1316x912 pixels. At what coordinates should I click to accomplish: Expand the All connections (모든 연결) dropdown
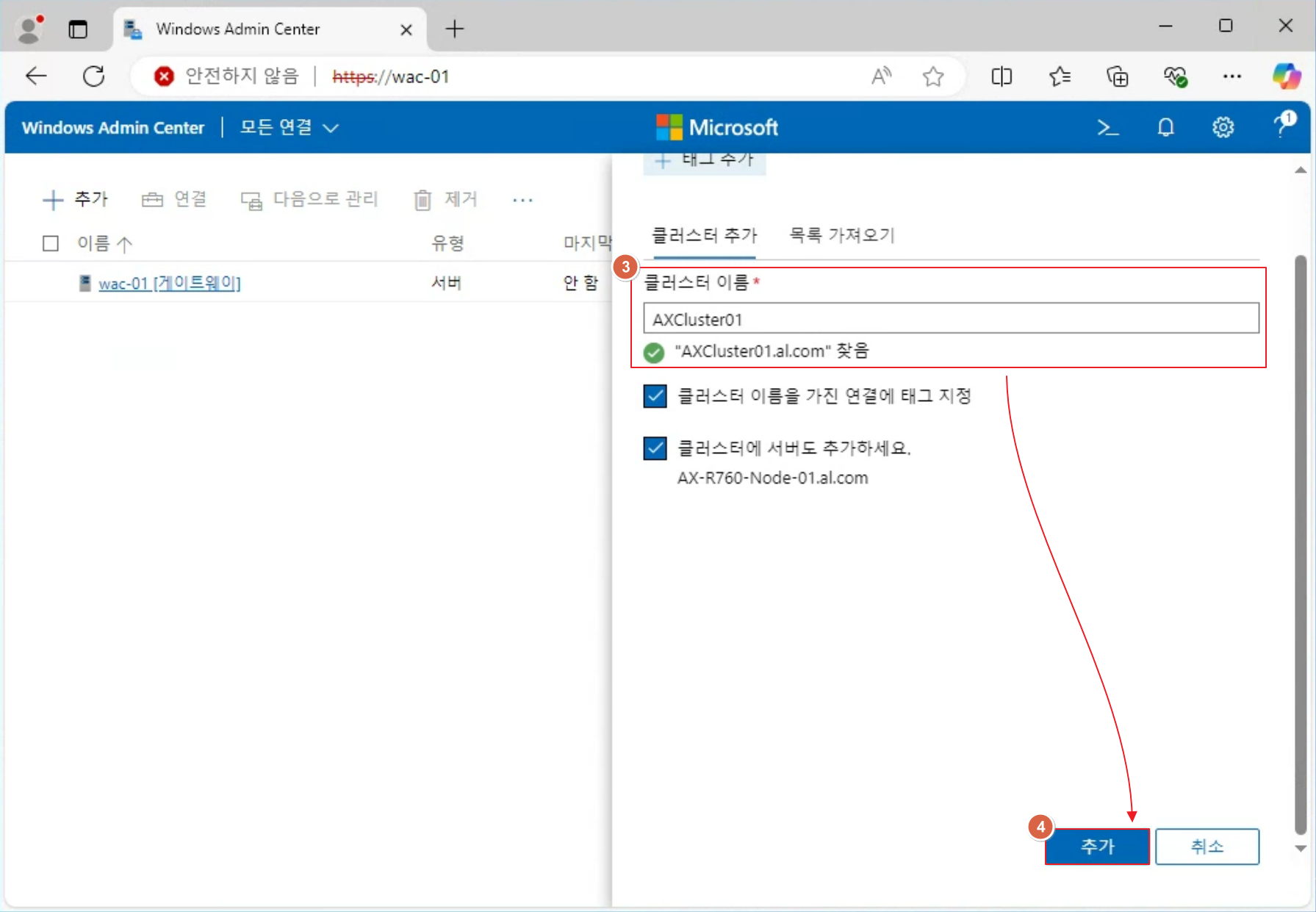click(290, 127)
